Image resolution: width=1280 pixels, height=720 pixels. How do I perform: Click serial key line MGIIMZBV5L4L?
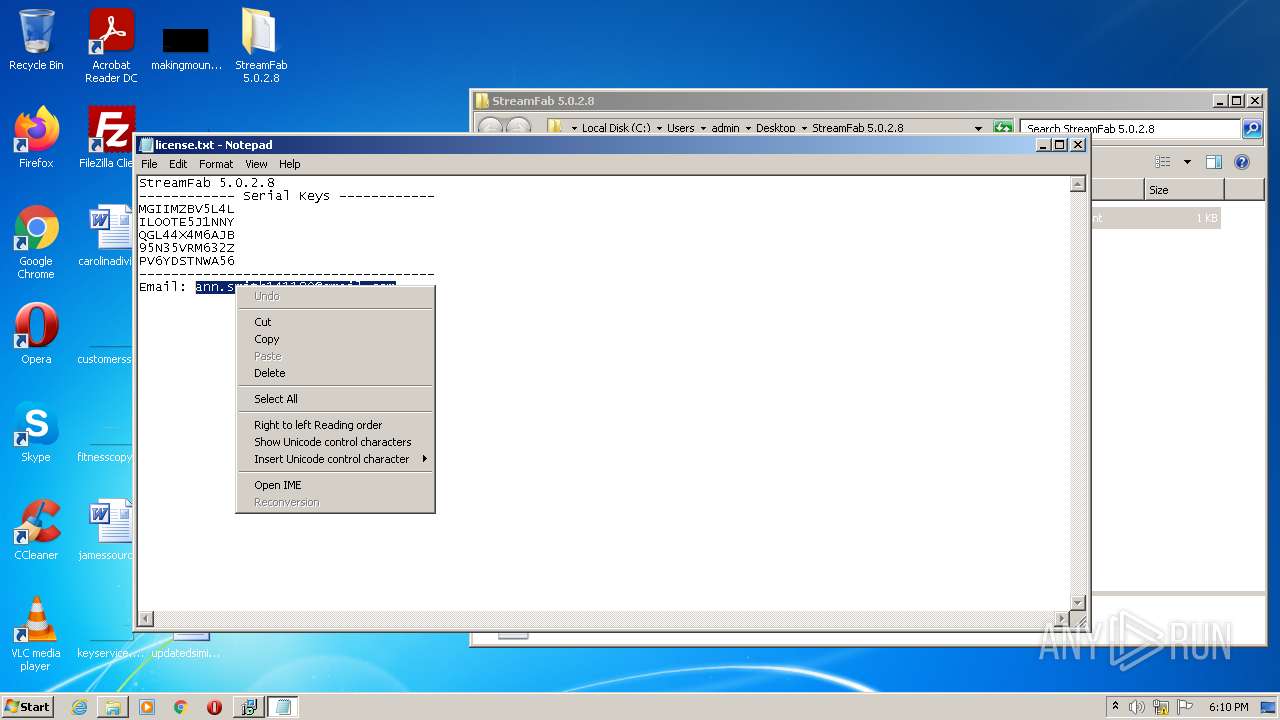(186, 209)
